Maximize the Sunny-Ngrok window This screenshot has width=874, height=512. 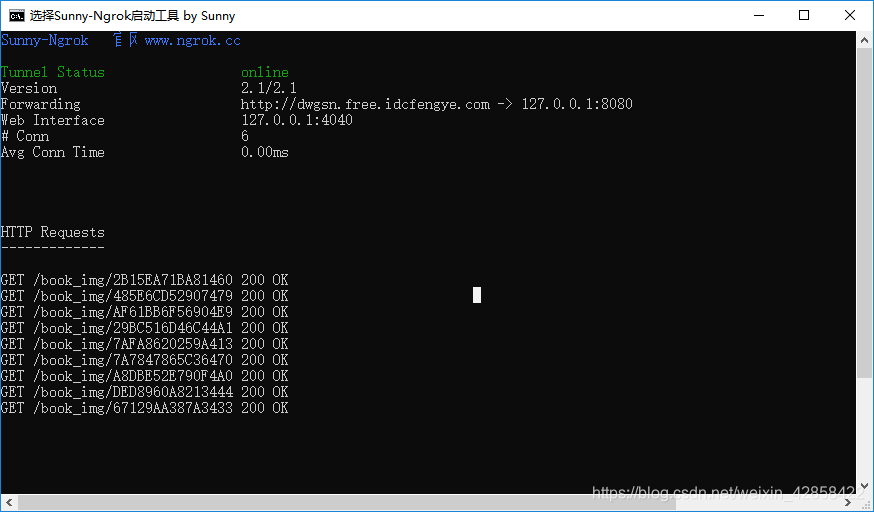coord(804,16)
